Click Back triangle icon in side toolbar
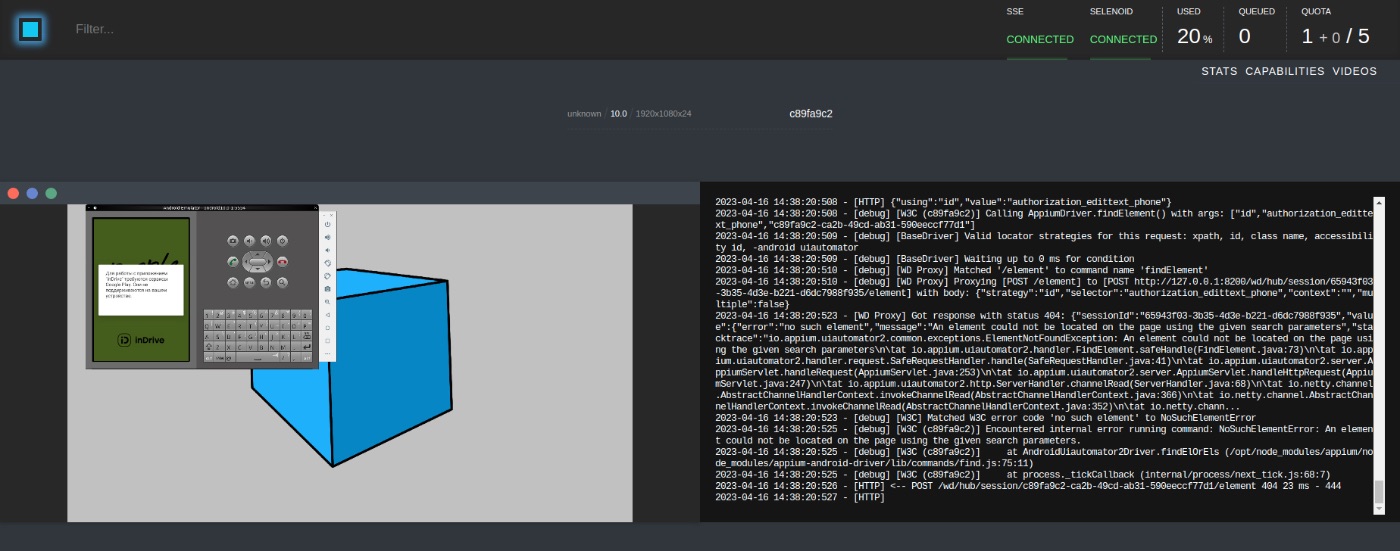 pyautogui.click(x=328, y=315)
